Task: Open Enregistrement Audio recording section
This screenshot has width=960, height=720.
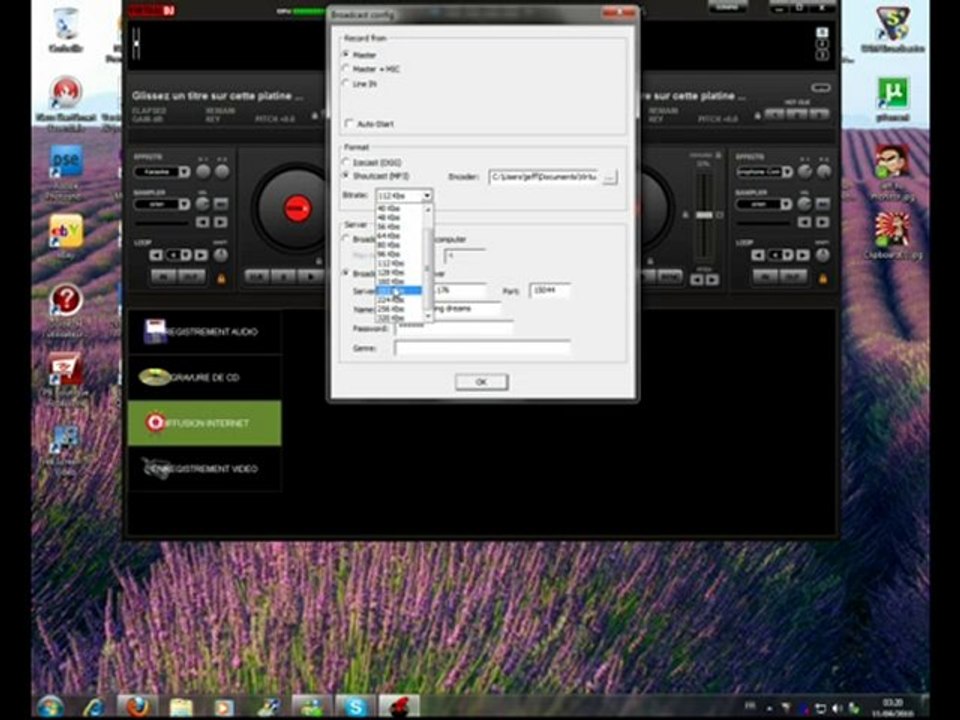Action: click(x=204, y=332)
